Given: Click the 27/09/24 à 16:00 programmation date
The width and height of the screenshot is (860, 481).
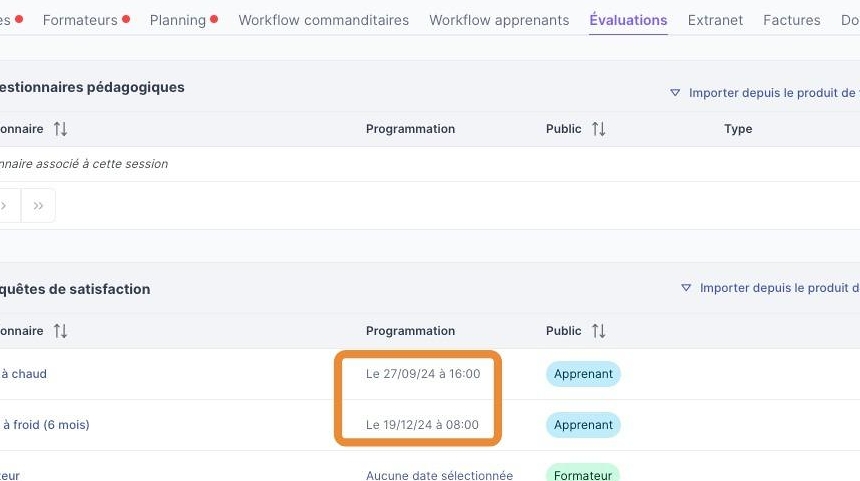Looking at the screenshot, I should click(x=423, y=374).
